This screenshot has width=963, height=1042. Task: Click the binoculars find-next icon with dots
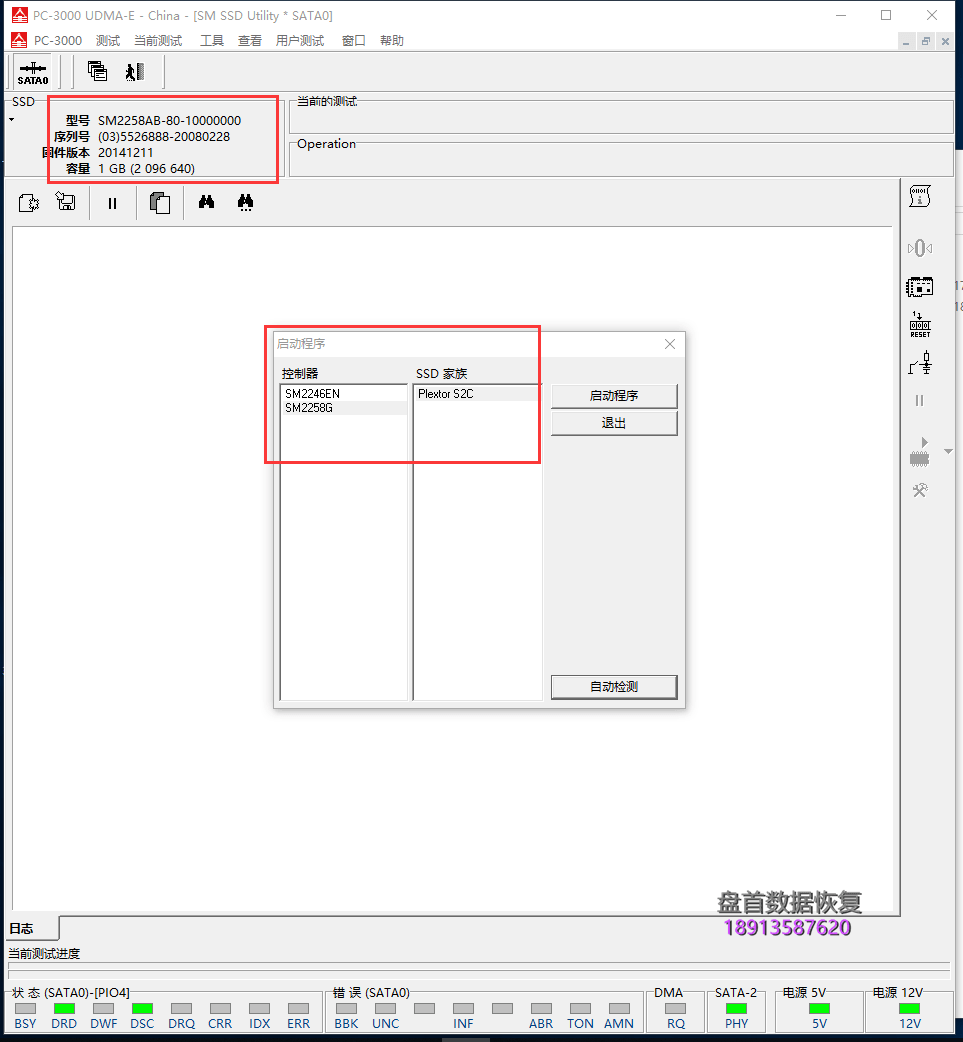[x=245, y=202]
